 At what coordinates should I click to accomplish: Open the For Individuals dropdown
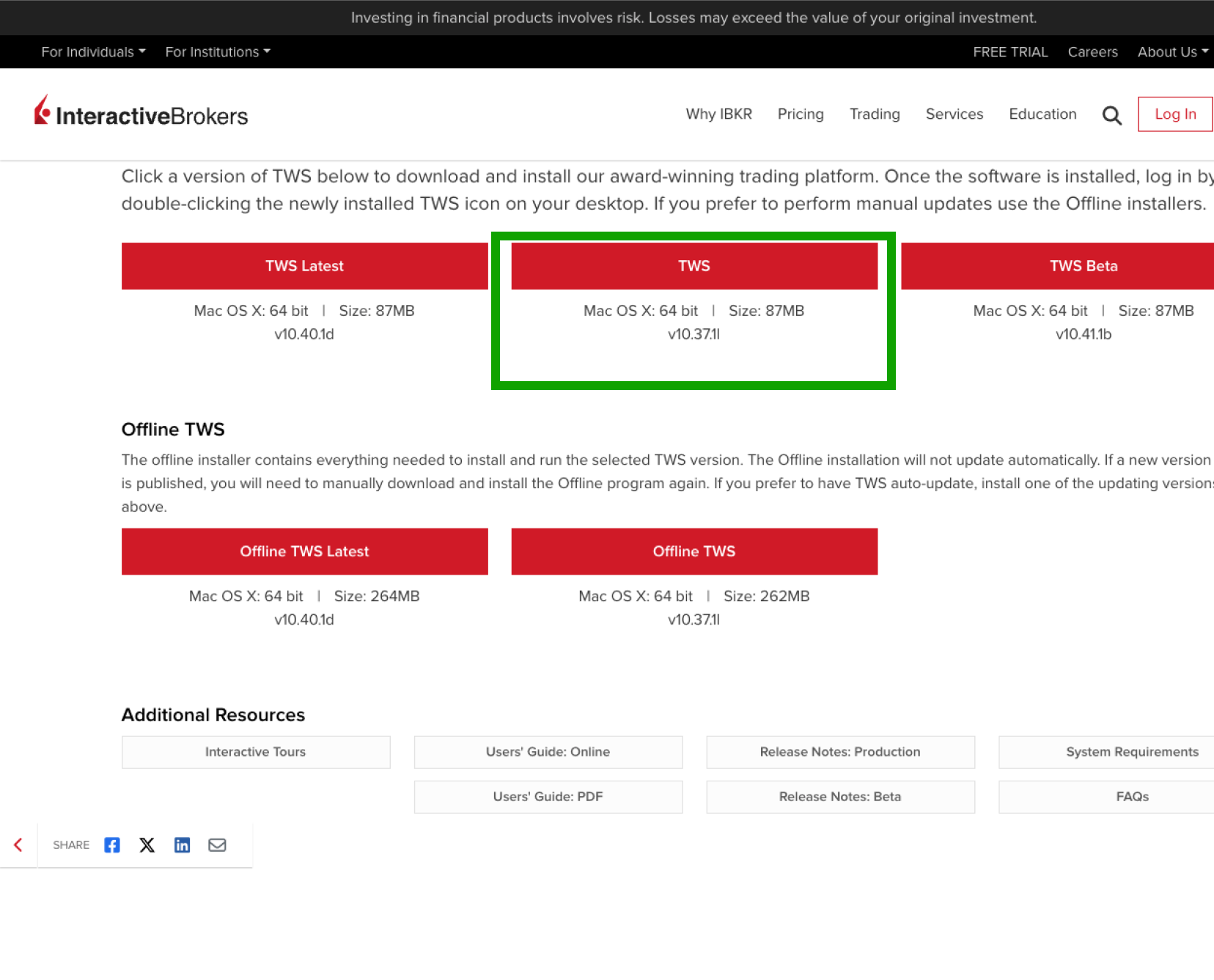click(92, 51)
